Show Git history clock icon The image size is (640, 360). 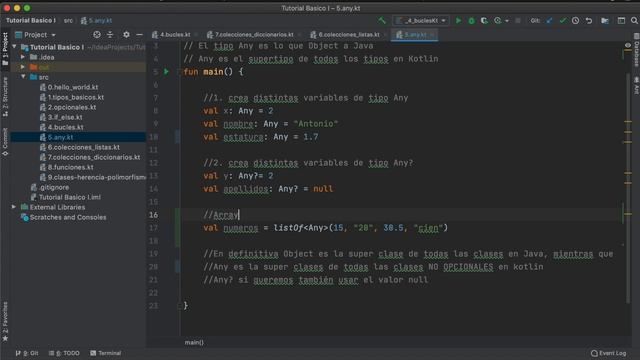coord(576,20)
